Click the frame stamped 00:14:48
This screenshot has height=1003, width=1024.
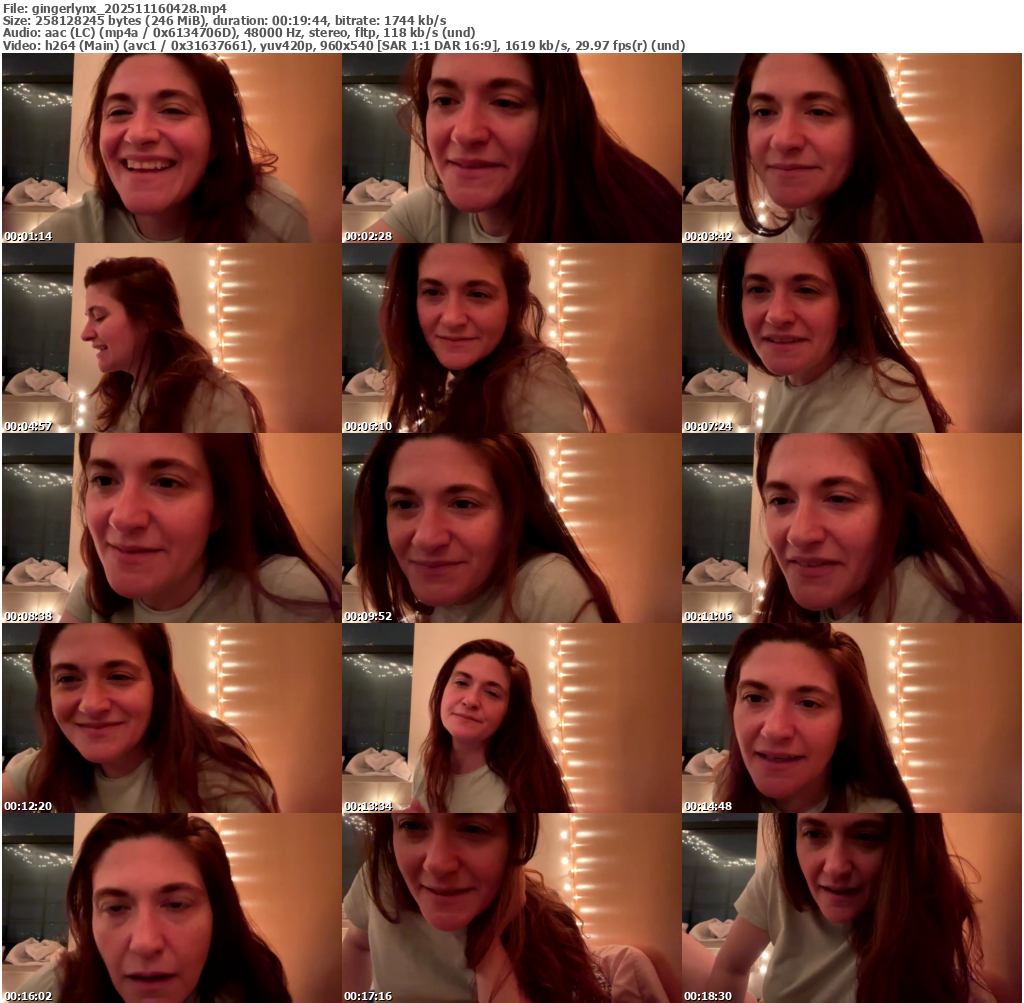(851, 718)
